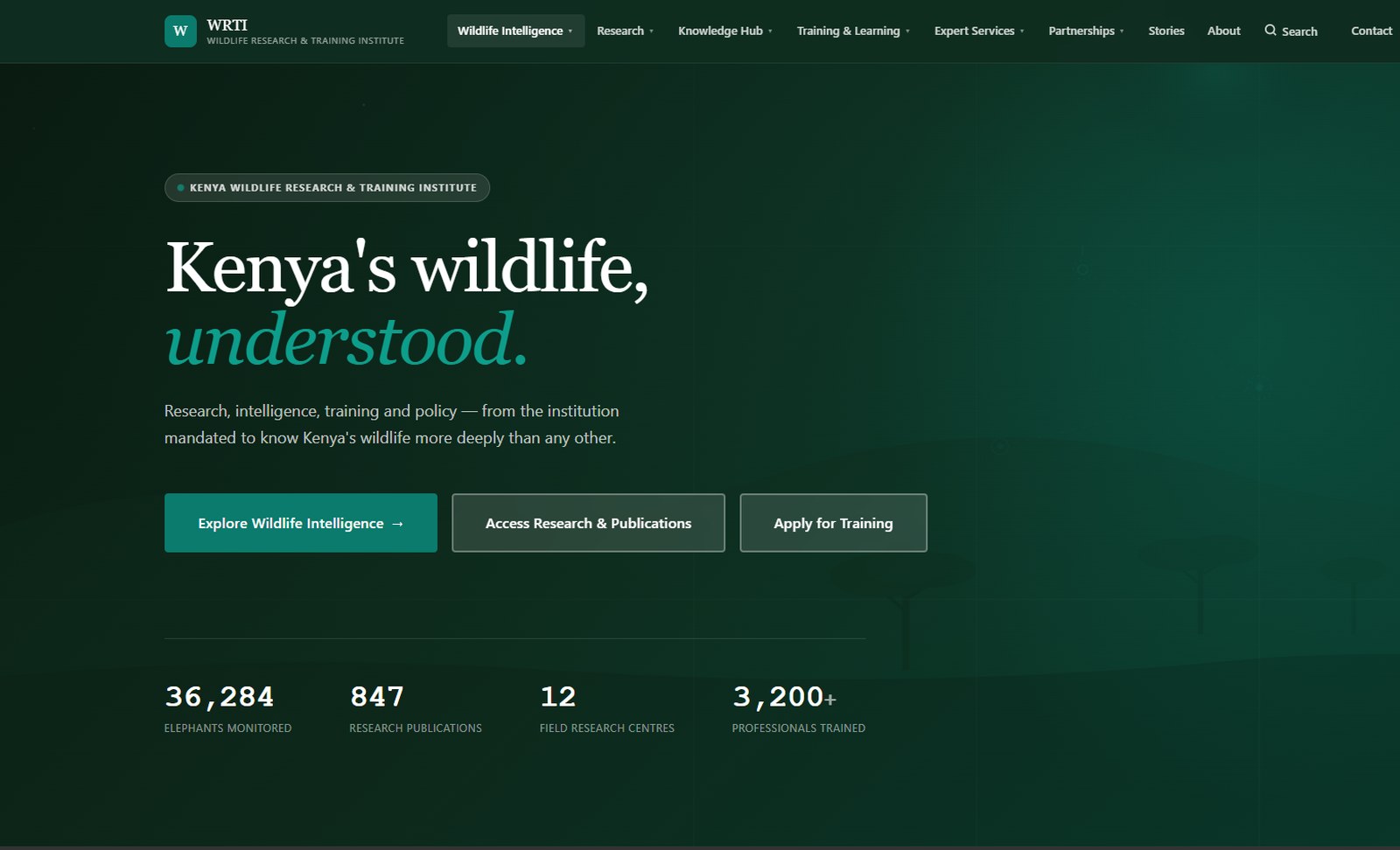The height and width of the screenshot is (850, 1400).
Task: Click the green W logo icon
Action: point(180,31)
